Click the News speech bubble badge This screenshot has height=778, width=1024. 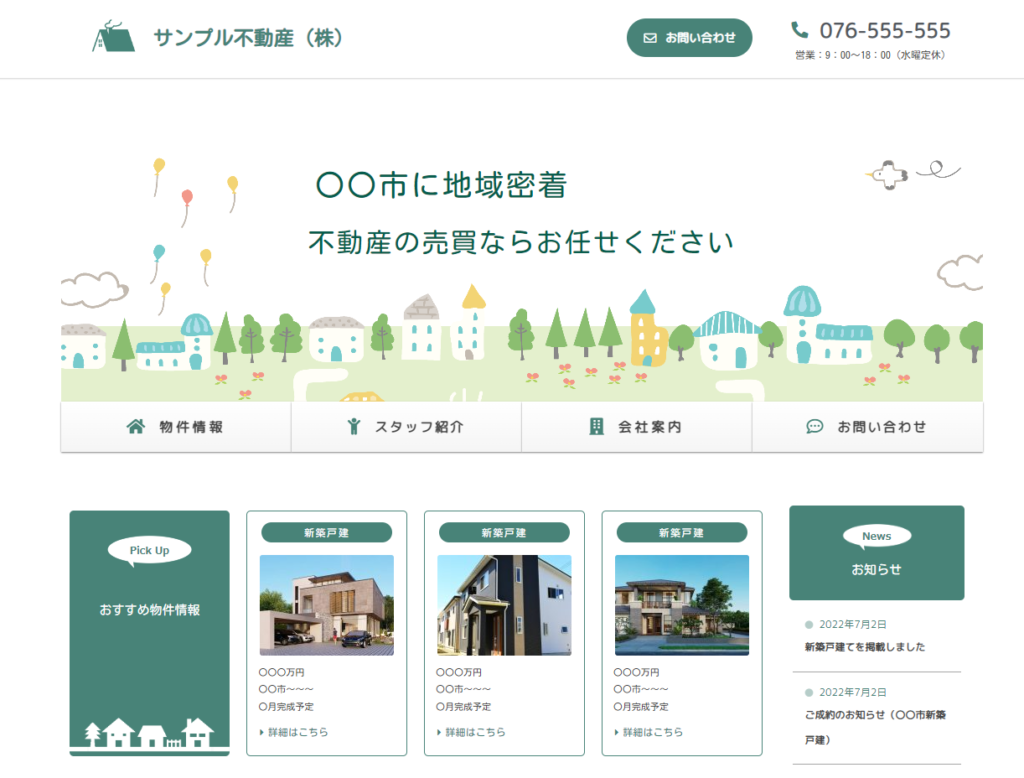(x=876, y=537)
